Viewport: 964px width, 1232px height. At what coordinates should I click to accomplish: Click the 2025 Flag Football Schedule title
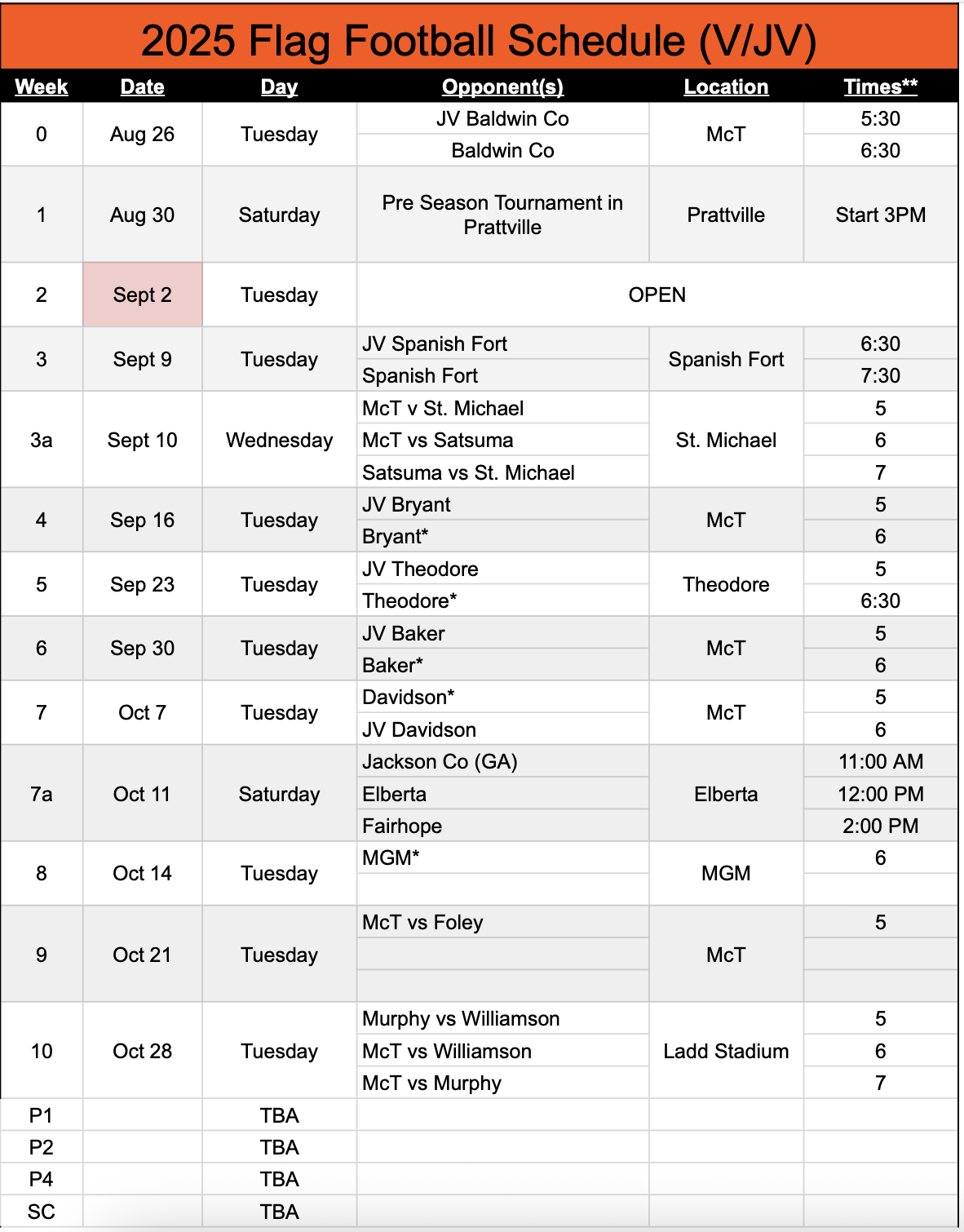pos(479,41)
